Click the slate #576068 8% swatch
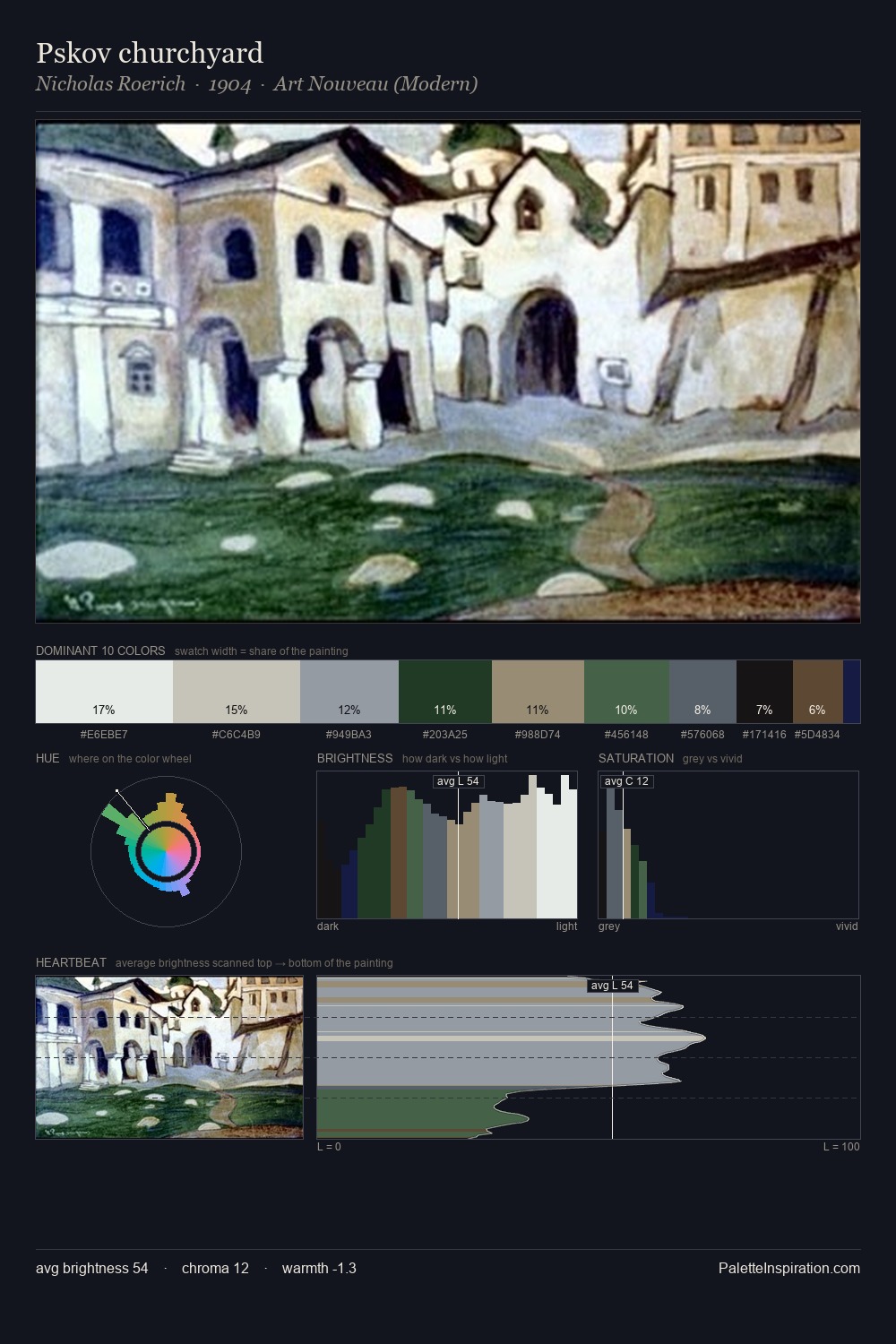The image size is (896, 1344). [x=702, y=692]
